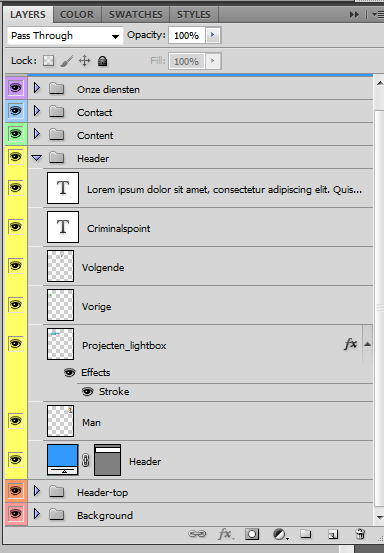Expand the Contact layer group
Image resolution: width=384 pixels, height=553 pixels.
(x=37, y=111)
